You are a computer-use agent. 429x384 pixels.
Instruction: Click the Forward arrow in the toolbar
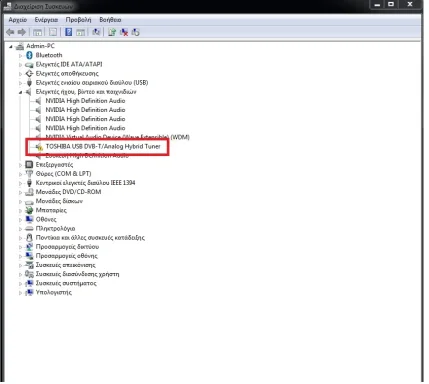(x=22, y=32)
